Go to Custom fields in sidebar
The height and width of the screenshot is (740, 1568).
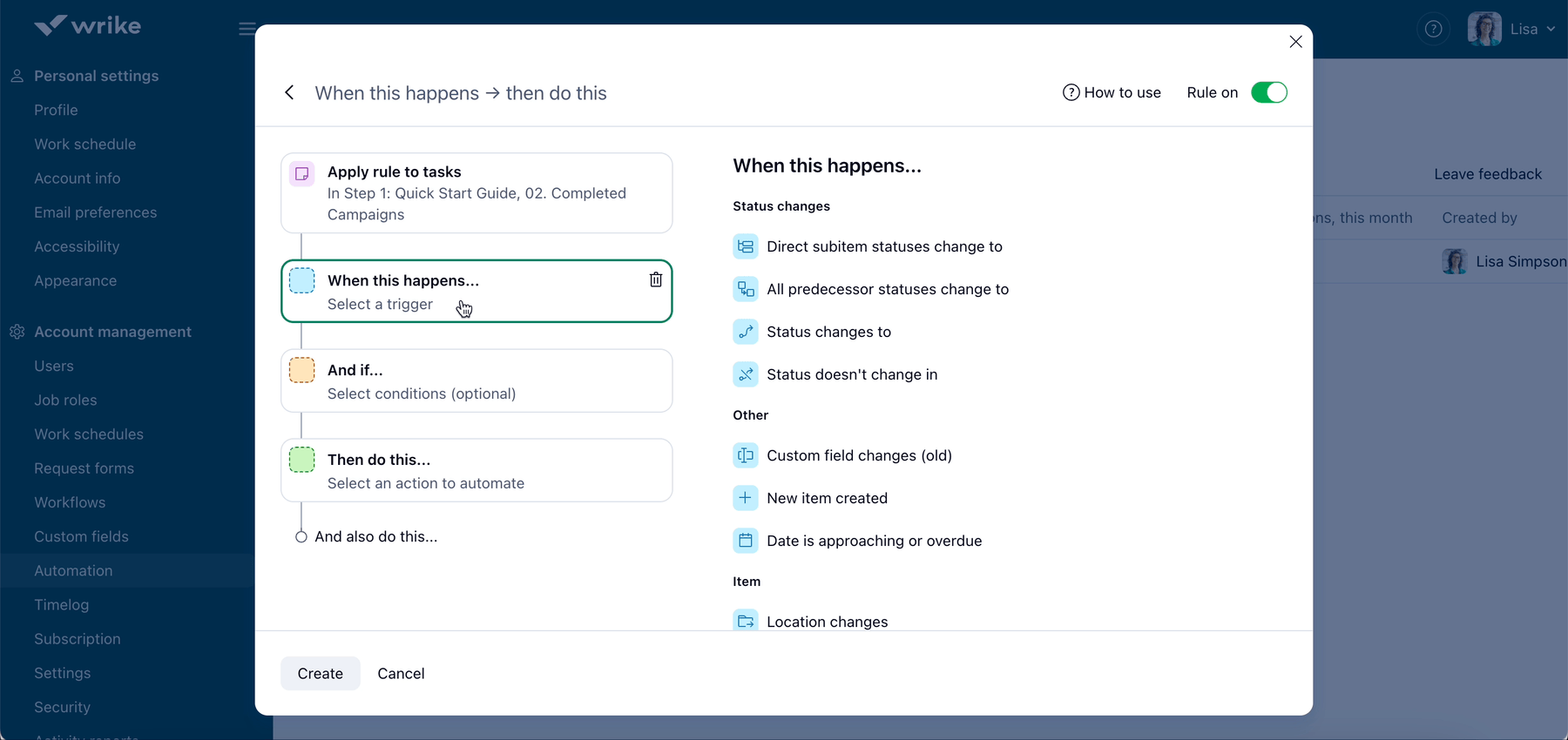[81, 536]
